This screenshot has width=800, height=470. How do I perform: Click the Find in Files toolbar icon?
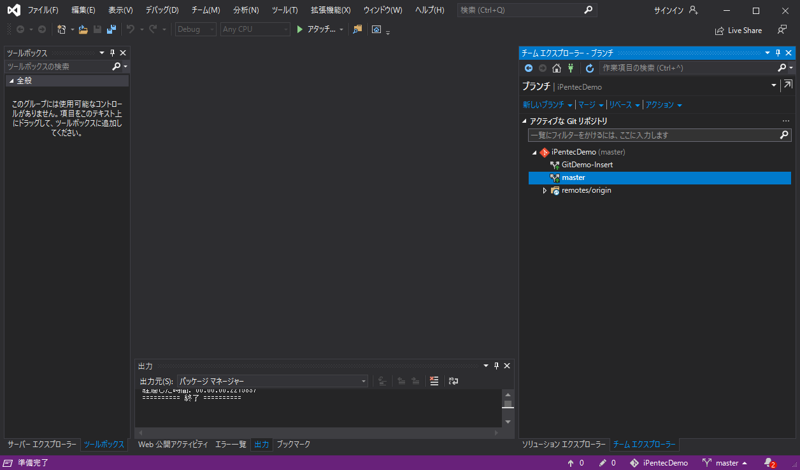coord(358,30)
